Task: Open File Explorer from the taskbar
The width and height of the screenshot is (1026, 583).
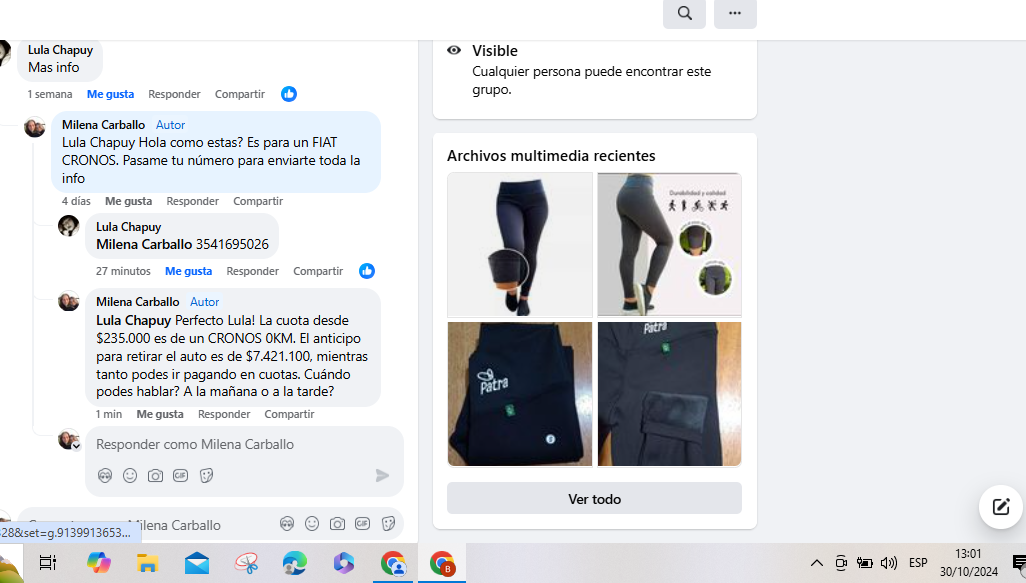Action: click(x=147, y=563)
